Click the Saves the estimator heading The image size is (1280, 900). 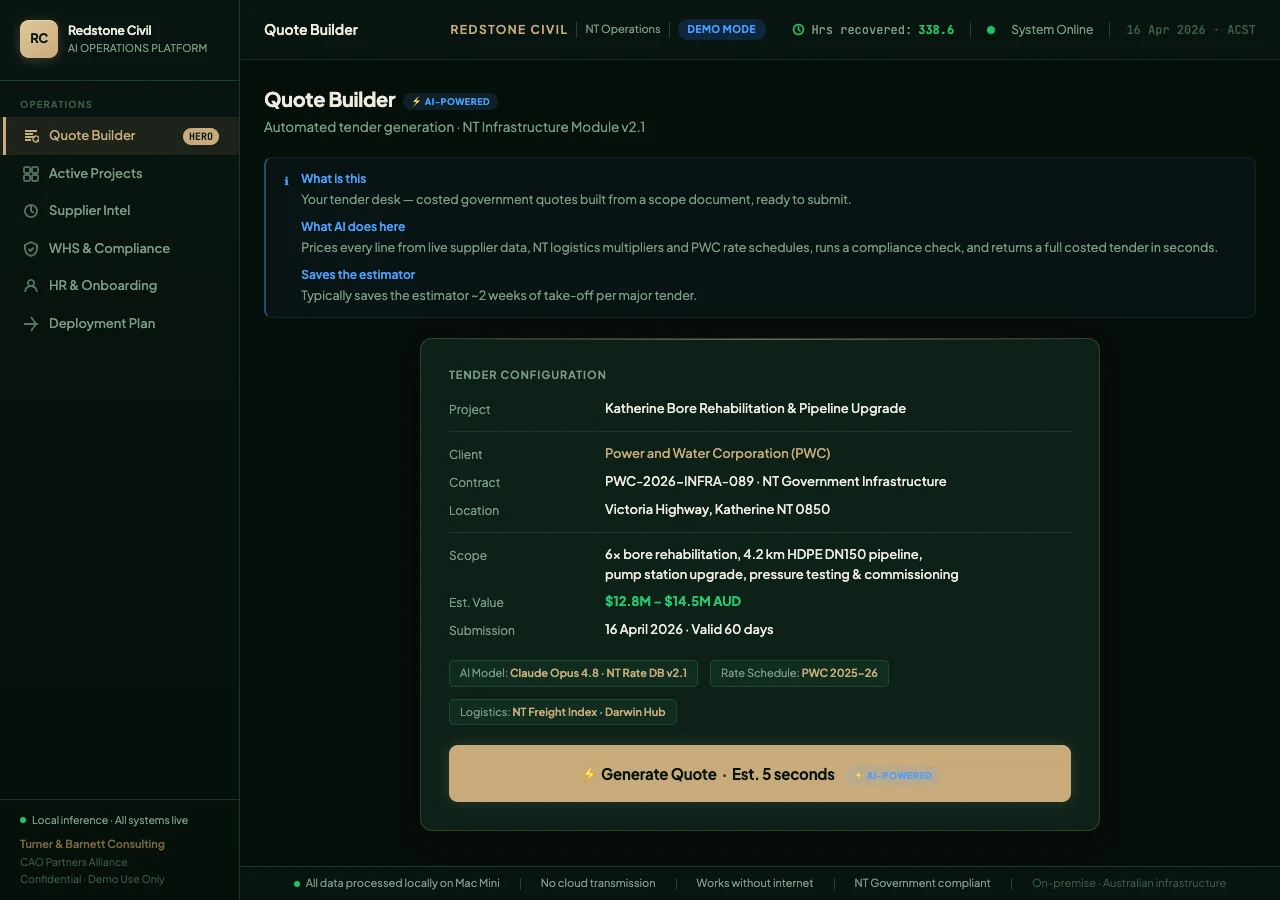click(358, 275)
